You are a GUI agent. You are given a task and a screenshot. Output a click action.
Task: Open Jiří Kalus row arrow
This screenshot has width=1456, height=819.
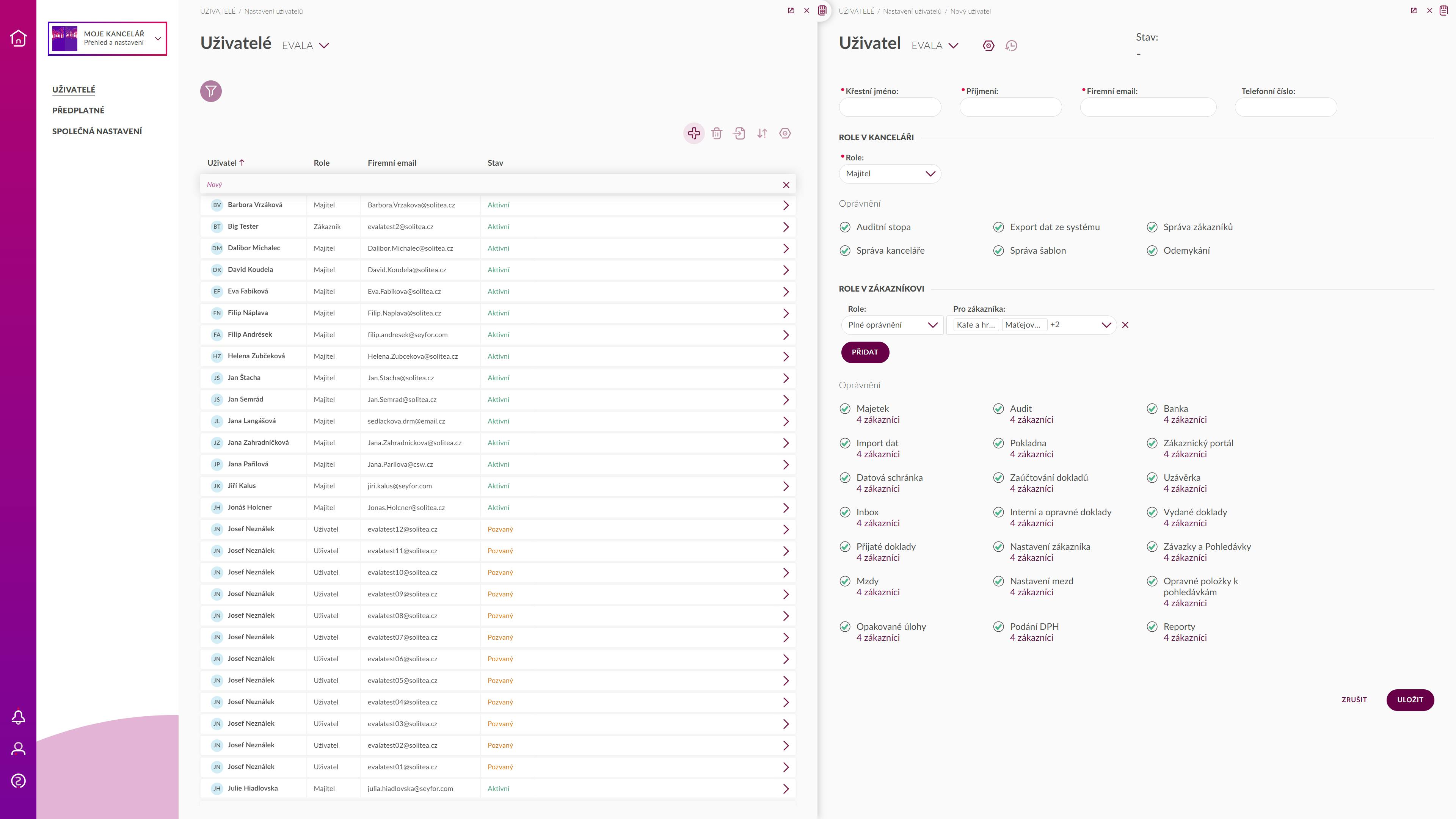(x=786, y=486)
